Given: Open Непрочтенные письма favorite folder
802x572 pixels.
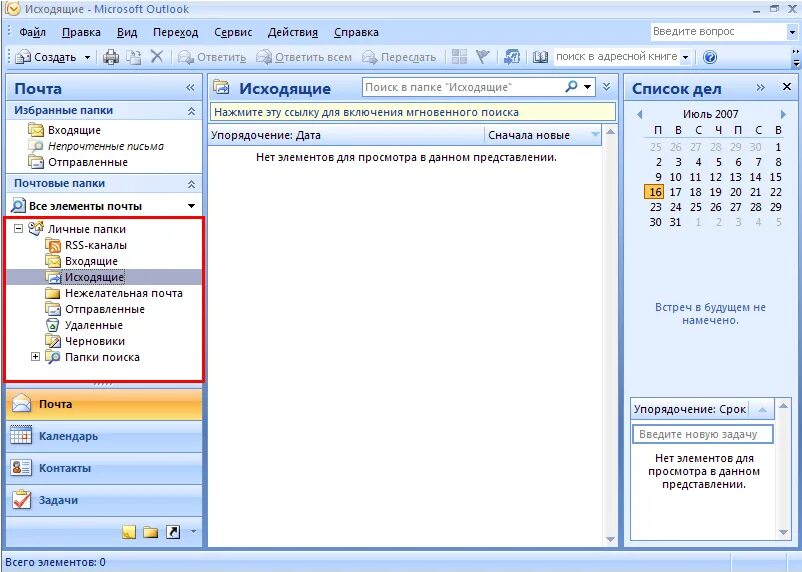Looking at the screenshot, I should tap(106, 146).
